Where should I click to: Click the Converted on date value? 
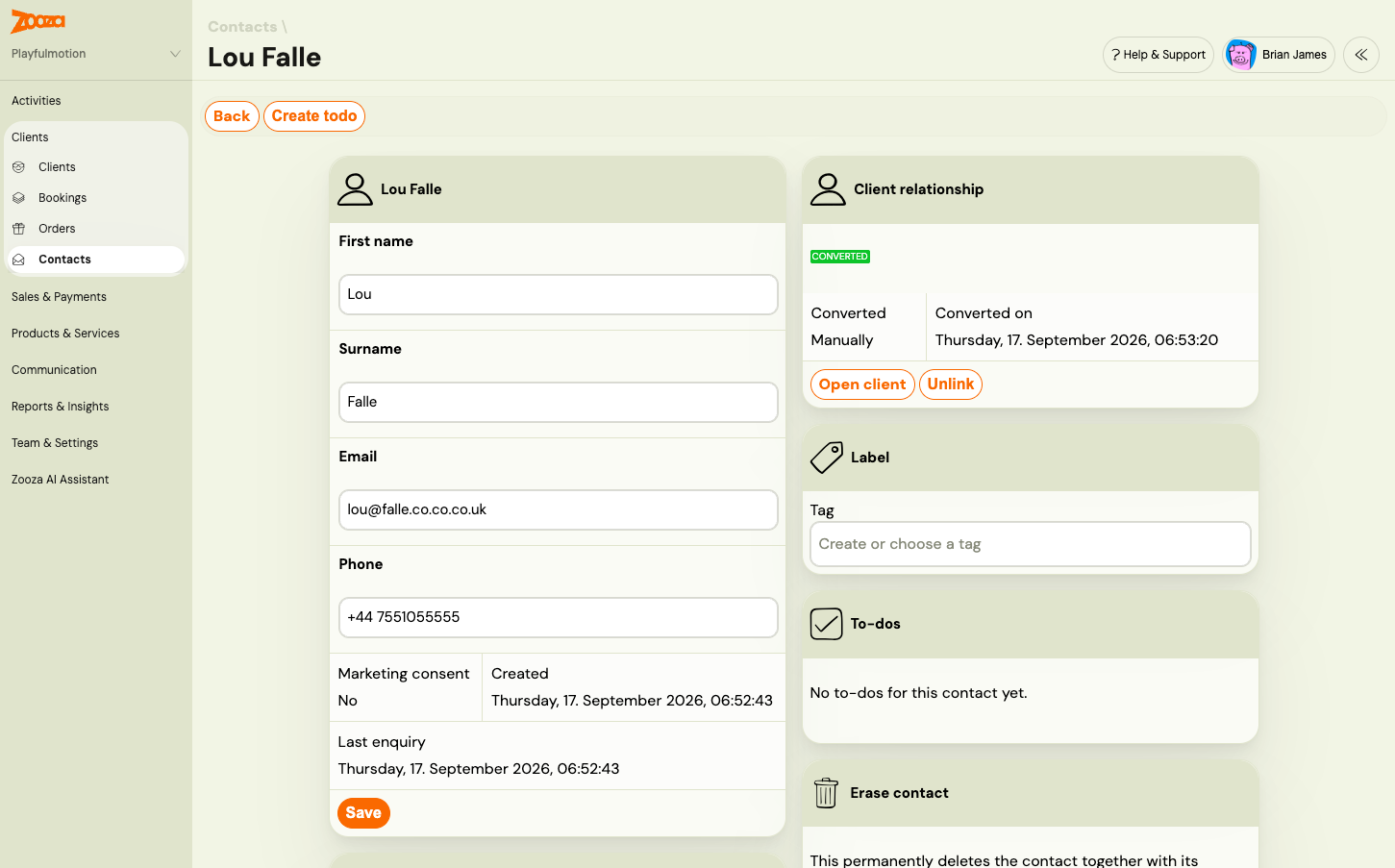[1077, 340]
